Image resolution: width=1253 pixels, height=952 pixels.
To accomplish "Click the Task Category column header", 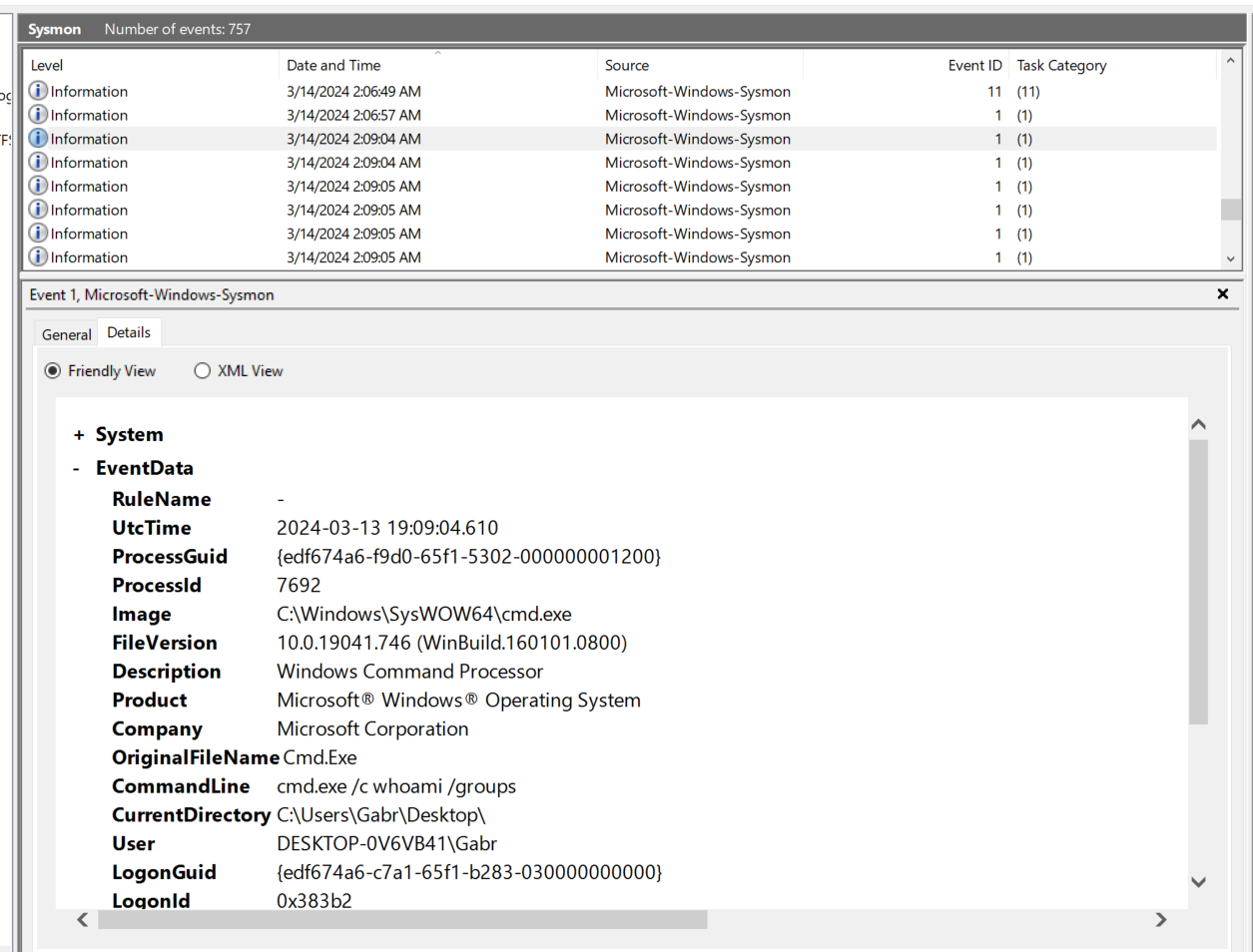I will (x=1061, y=66).
